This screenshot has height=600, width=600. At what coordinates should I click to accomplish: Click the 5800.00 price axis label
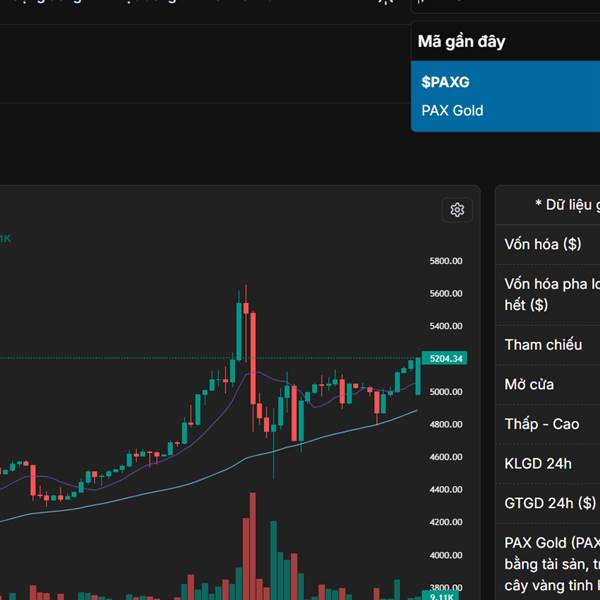coord(445,261)
